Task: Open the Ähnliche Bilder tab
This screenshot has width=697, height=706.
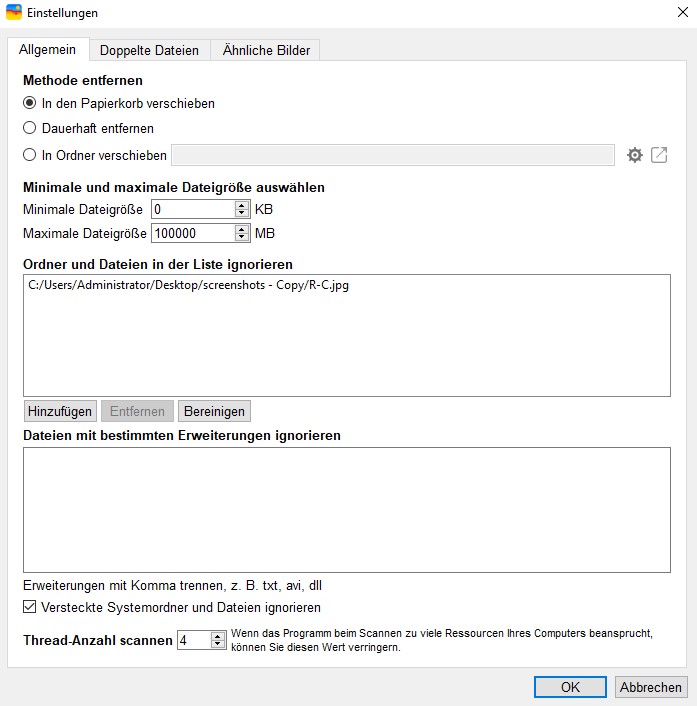Action: tap(266, 50)
